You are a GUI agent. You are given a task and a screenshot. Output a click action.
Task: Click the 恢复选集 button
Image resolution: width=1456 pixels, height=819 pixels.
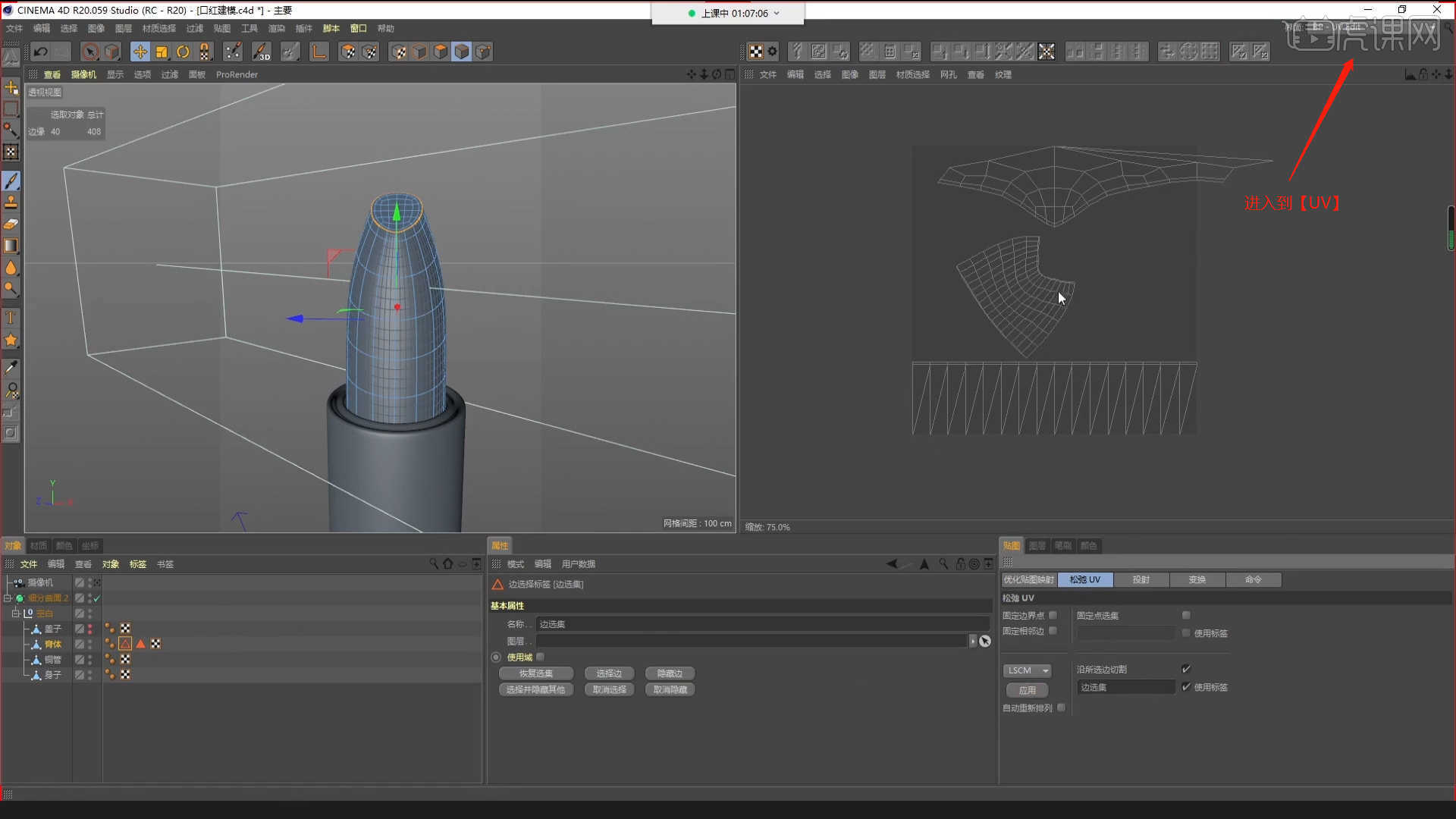tap(536, 673)
